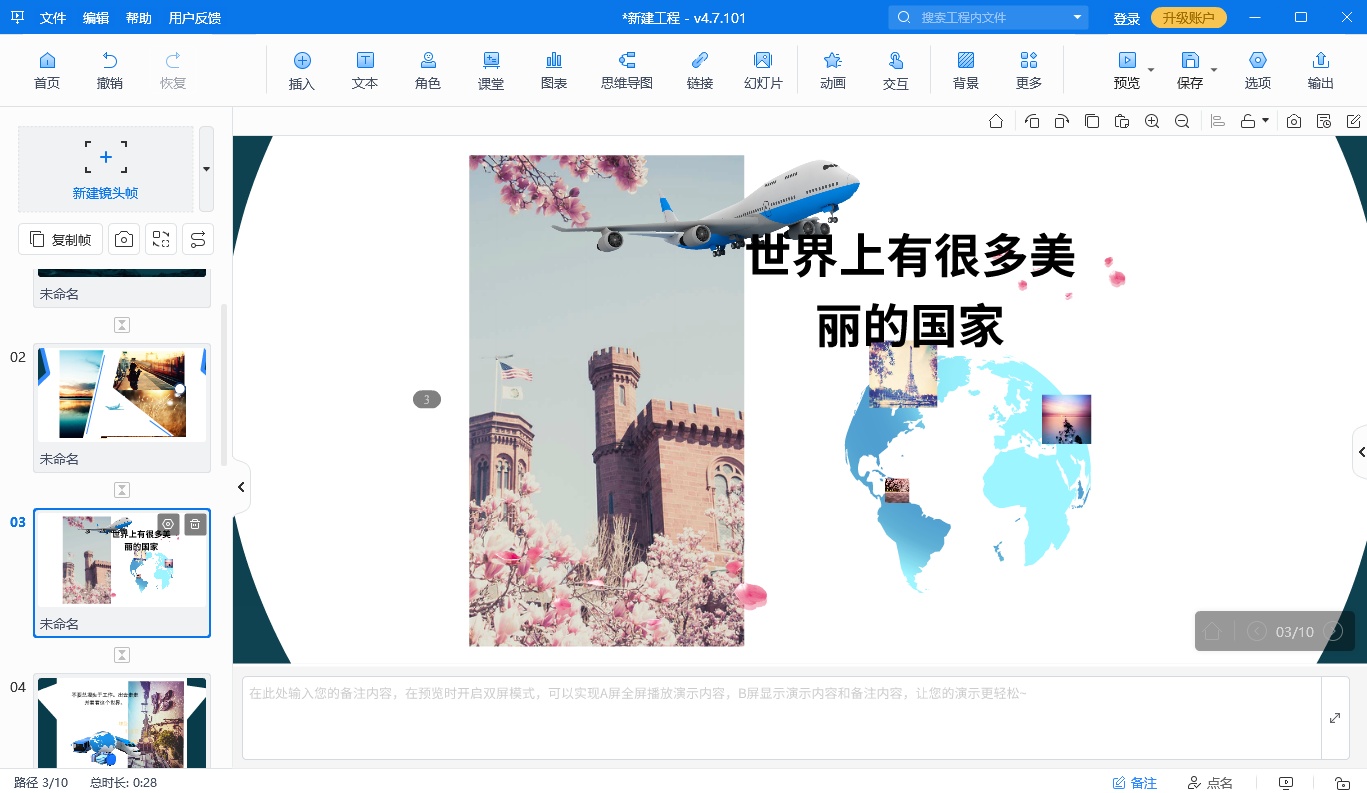The image size is (1367, 793).
Task: Expand the notes area with arrow icon
Action: click(x=1335, y=718)
